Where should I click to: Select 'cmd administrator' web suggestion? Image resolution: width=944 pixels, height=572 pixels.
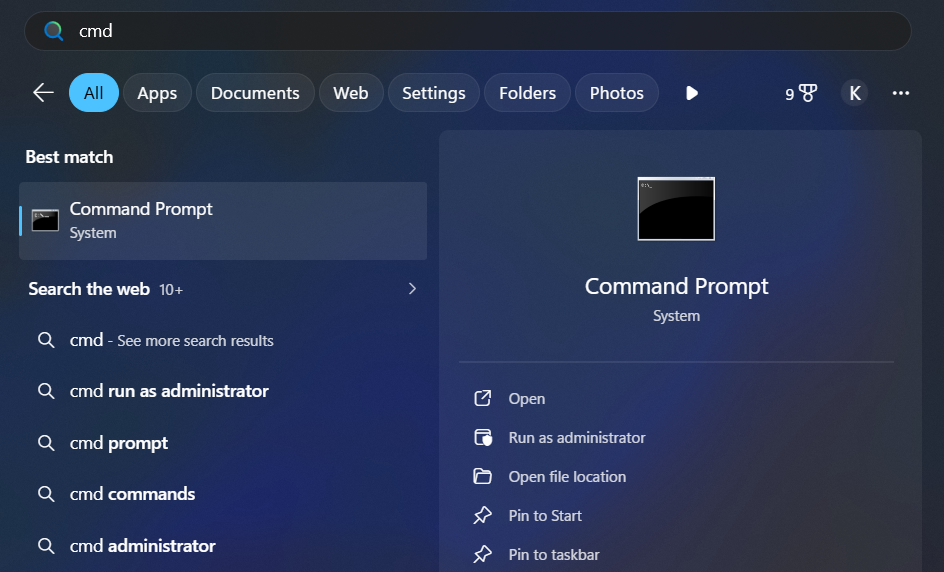click(223, 546)
